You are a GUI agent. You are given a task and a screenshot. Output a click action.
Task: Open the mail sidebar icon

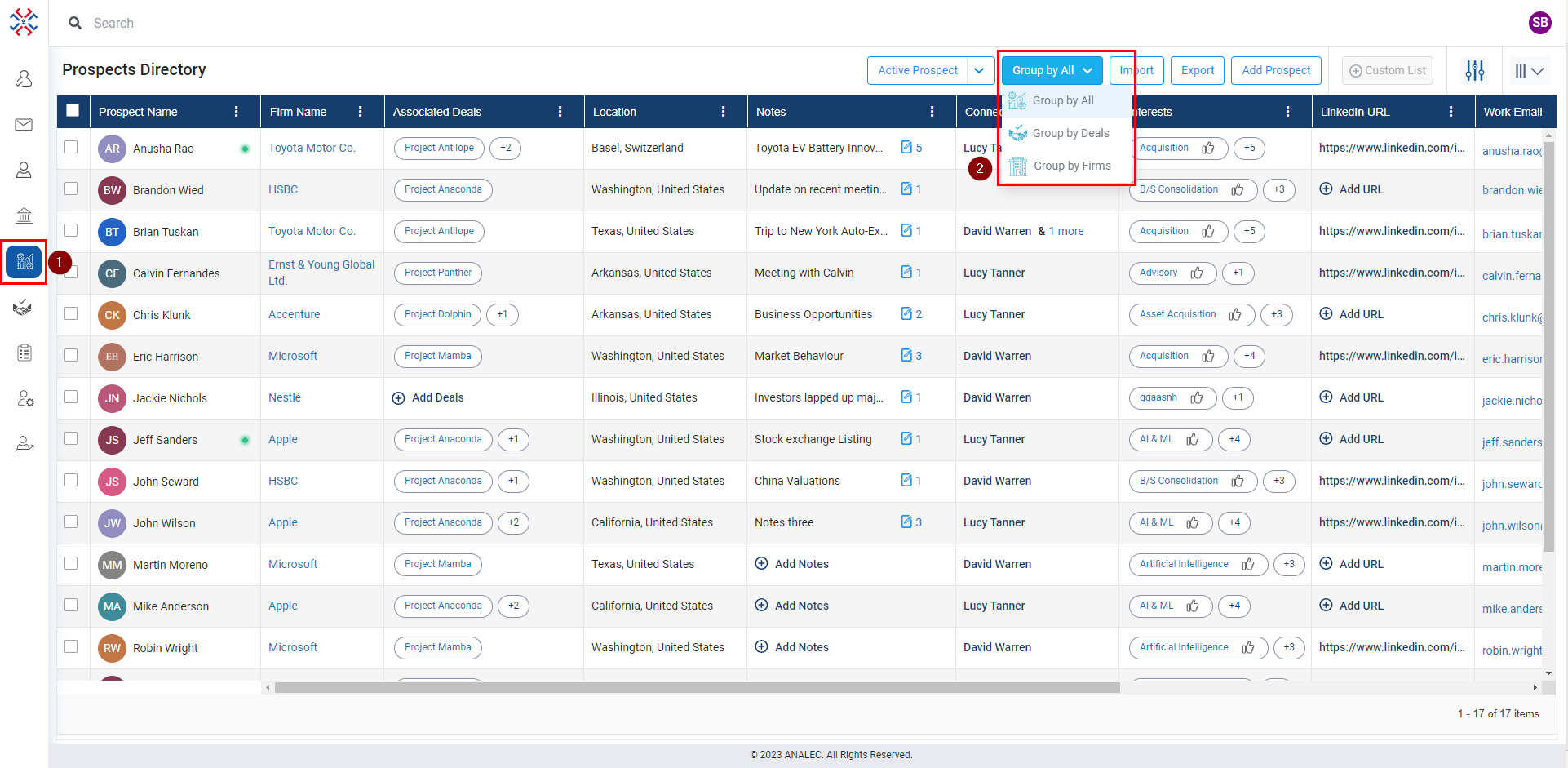[x=24, y=124]
